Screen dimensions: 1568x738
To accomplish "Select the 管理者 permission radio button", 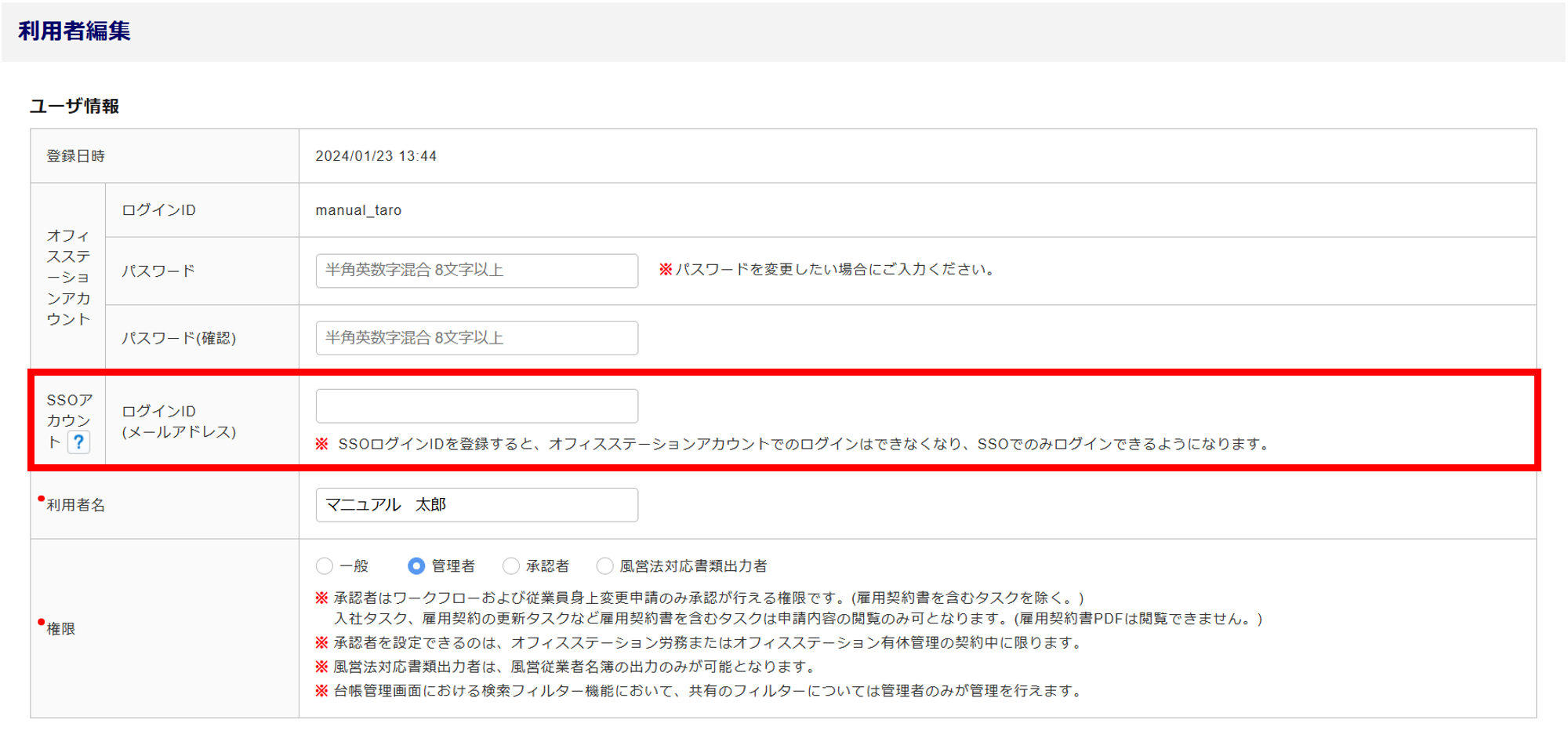I will [x=416, y=566].
